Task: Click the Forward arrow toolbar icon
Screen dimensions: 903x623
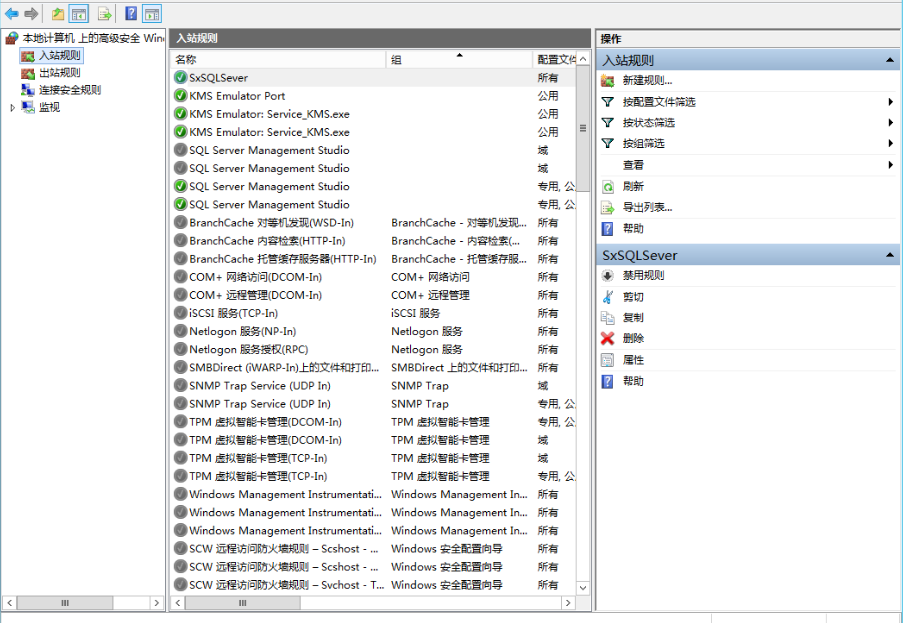Action: tap(32, 13)
